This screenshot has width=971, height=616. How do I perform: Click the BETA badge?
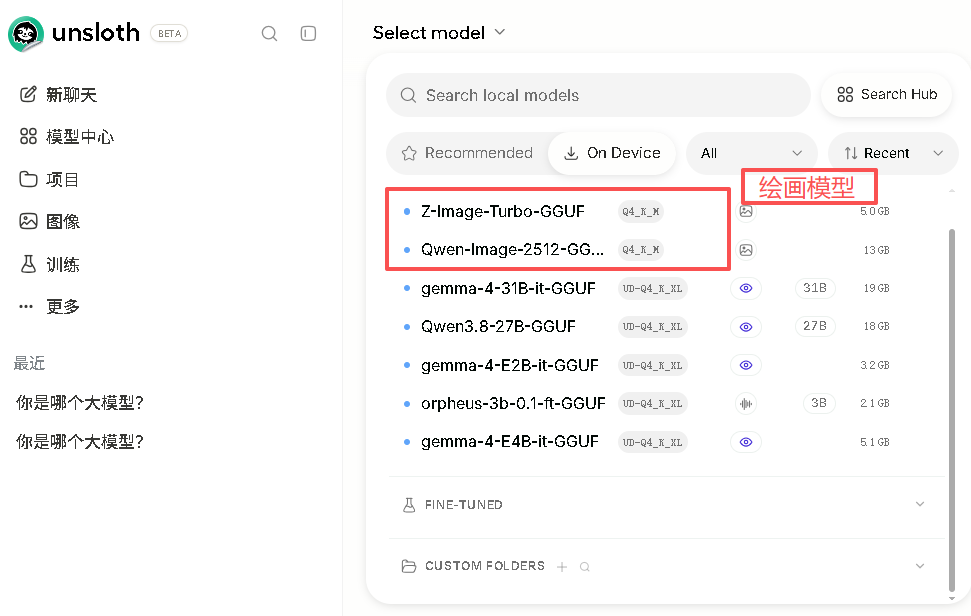point(169,33)
